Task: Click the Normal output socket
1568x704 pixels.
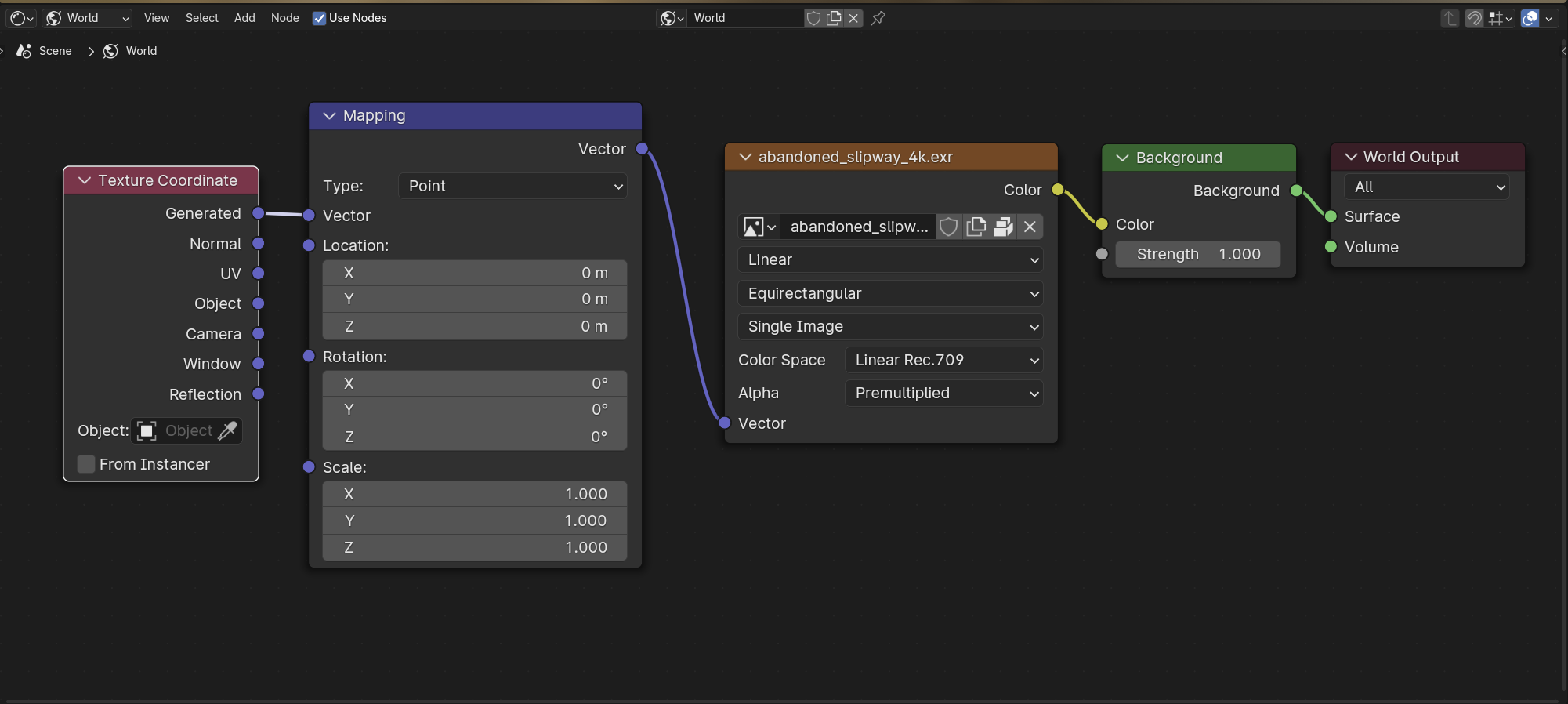Action: click(258, 244)
